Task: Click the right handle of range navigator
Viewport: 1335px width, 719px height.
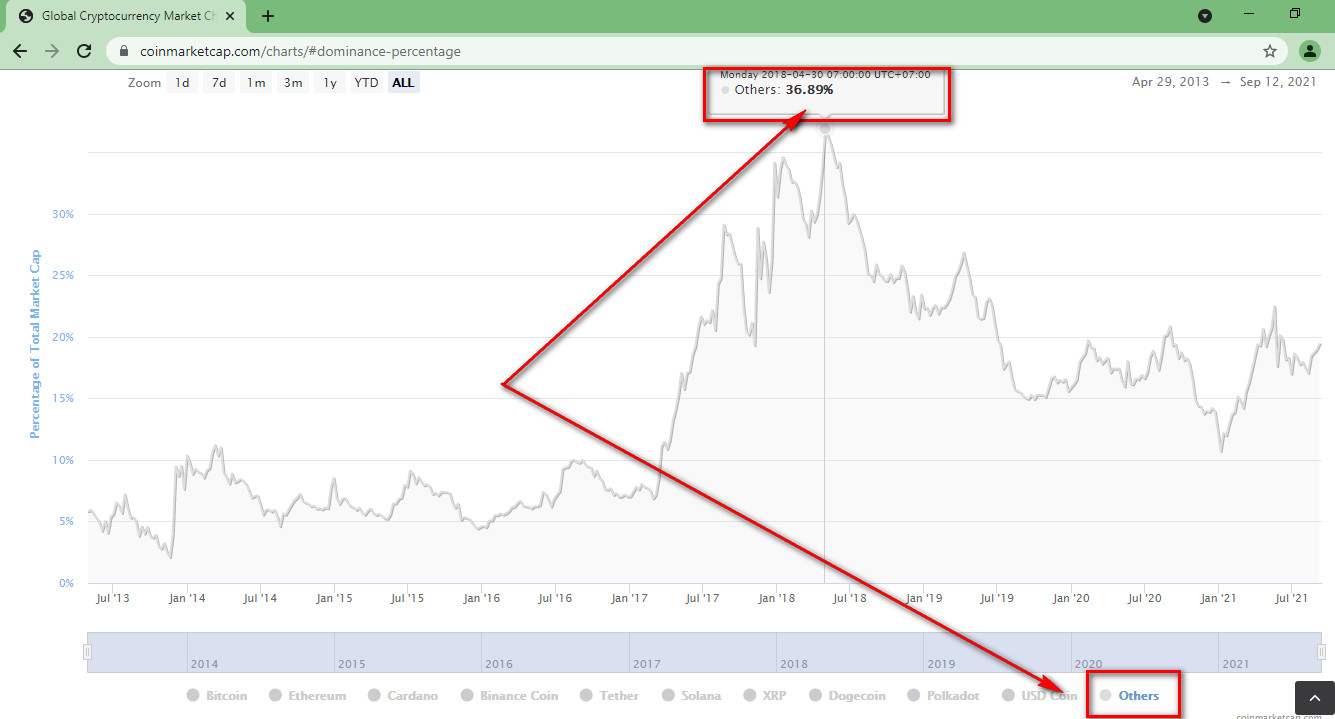Action: click(x=1321, y=652)
